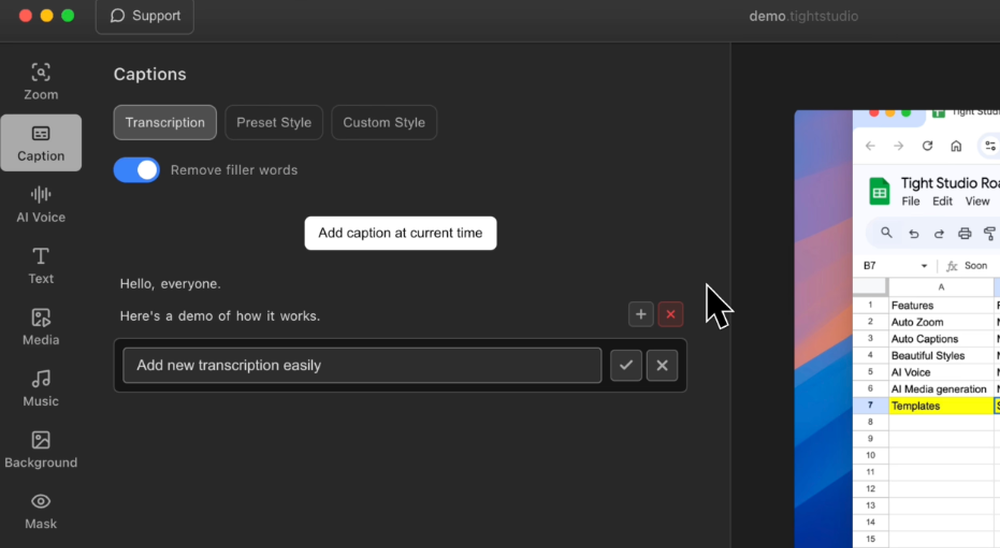Click the Google Sheets logo in preview
This screenshot has height=548, width=1000.
point(879,191)
